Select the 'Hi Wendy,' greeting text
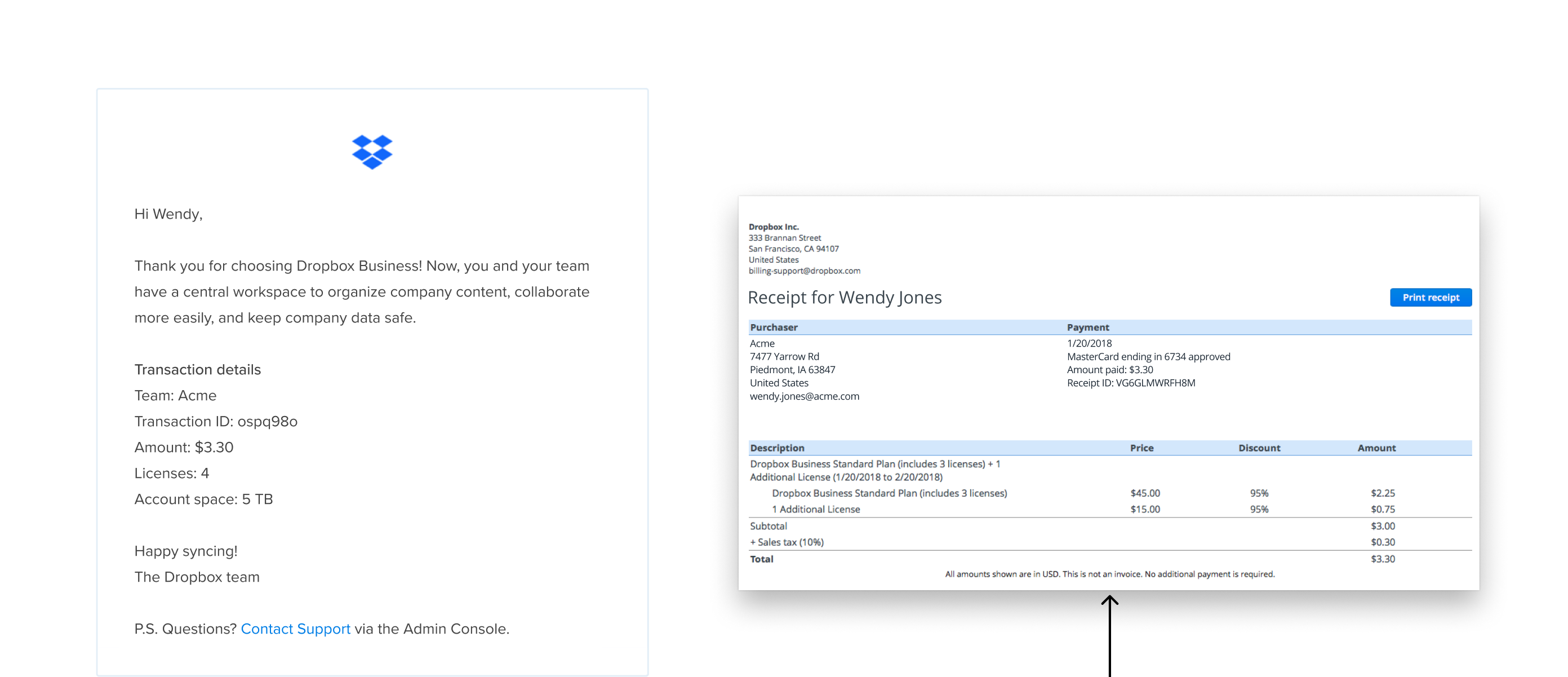The width and height of the screenshot is (1568, 677). [168, 214]
